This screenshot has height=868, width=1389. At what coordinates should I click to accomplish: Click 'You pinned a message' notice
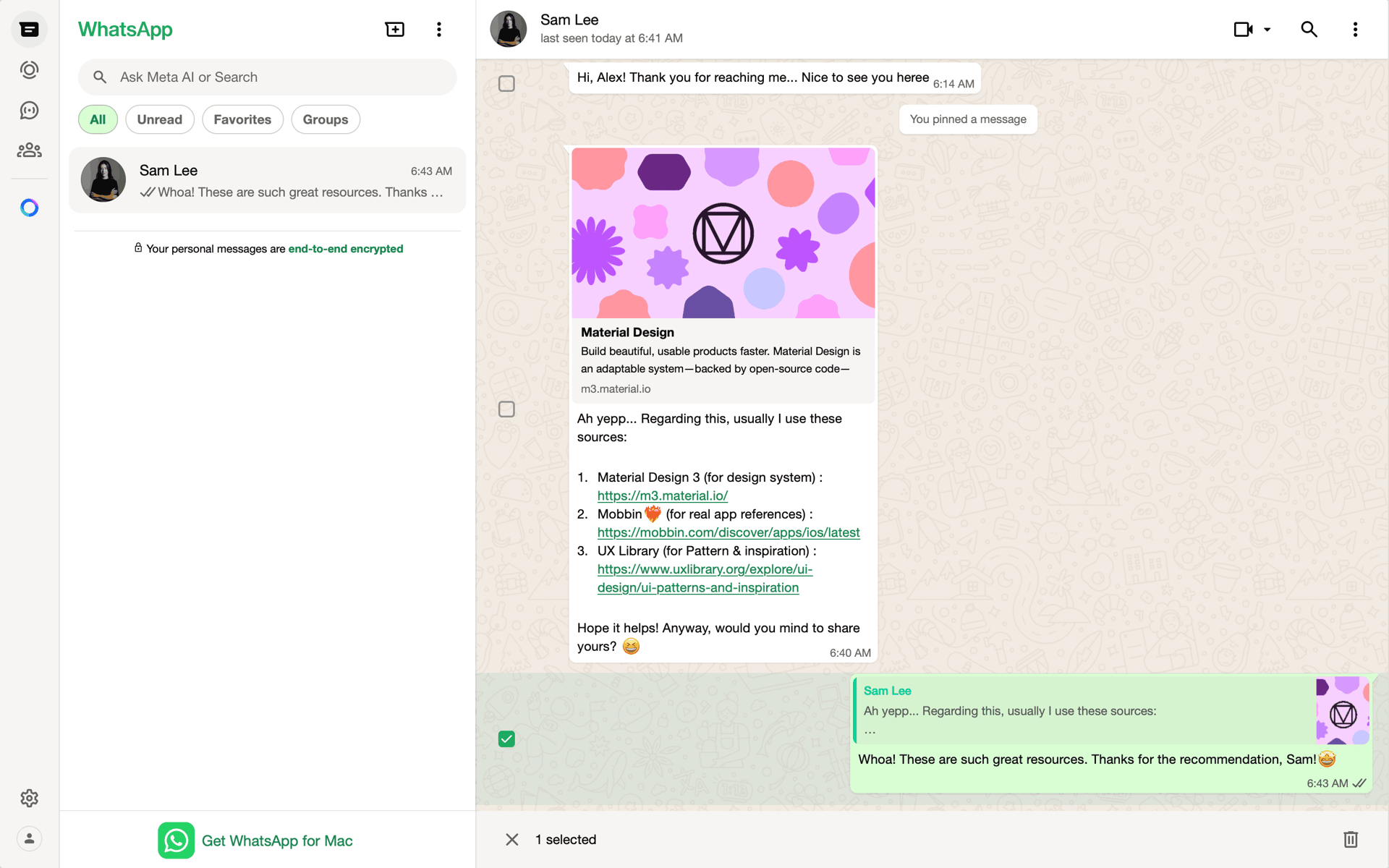click(x=968, y=119)
